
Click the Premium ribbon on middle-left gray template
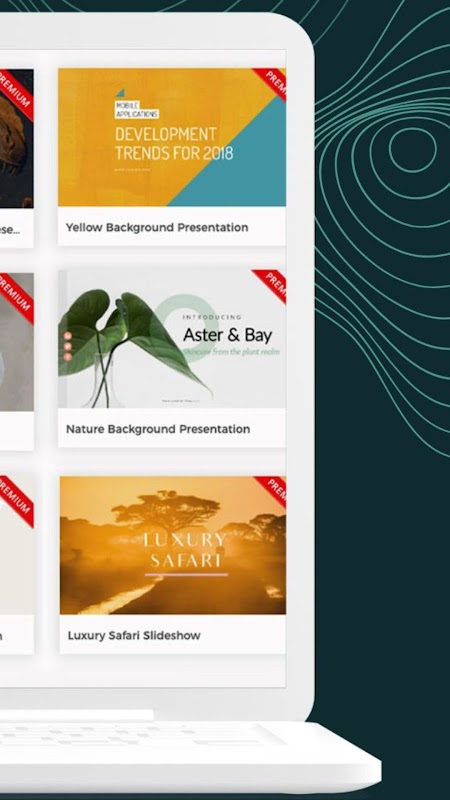(15, 297)
